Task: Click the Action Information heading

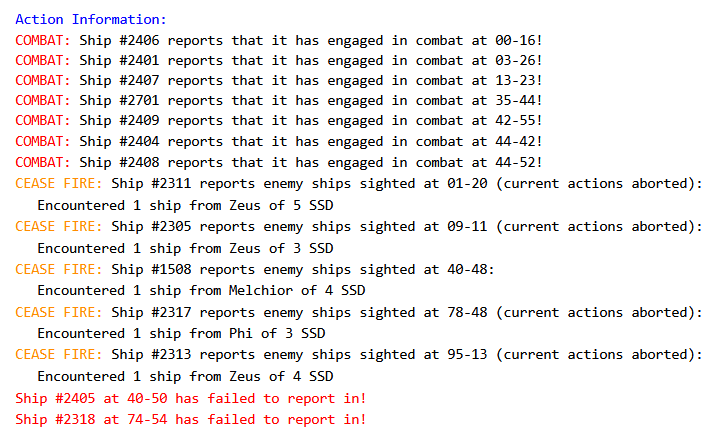Action: pyautogui.click(x=91, y=19)
